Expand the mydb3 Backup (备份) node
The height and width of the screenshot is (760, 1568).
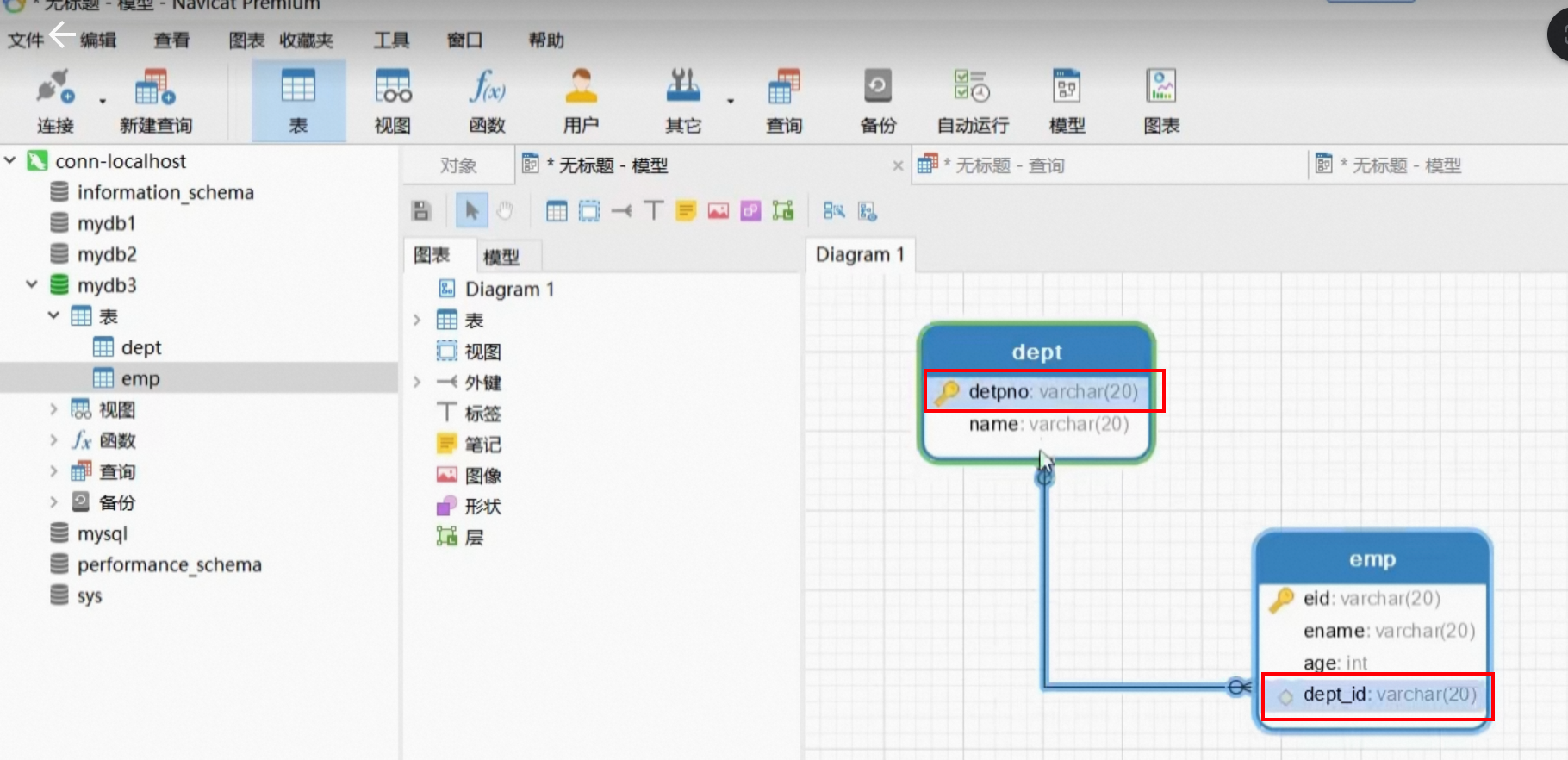(x=53, y=502)
